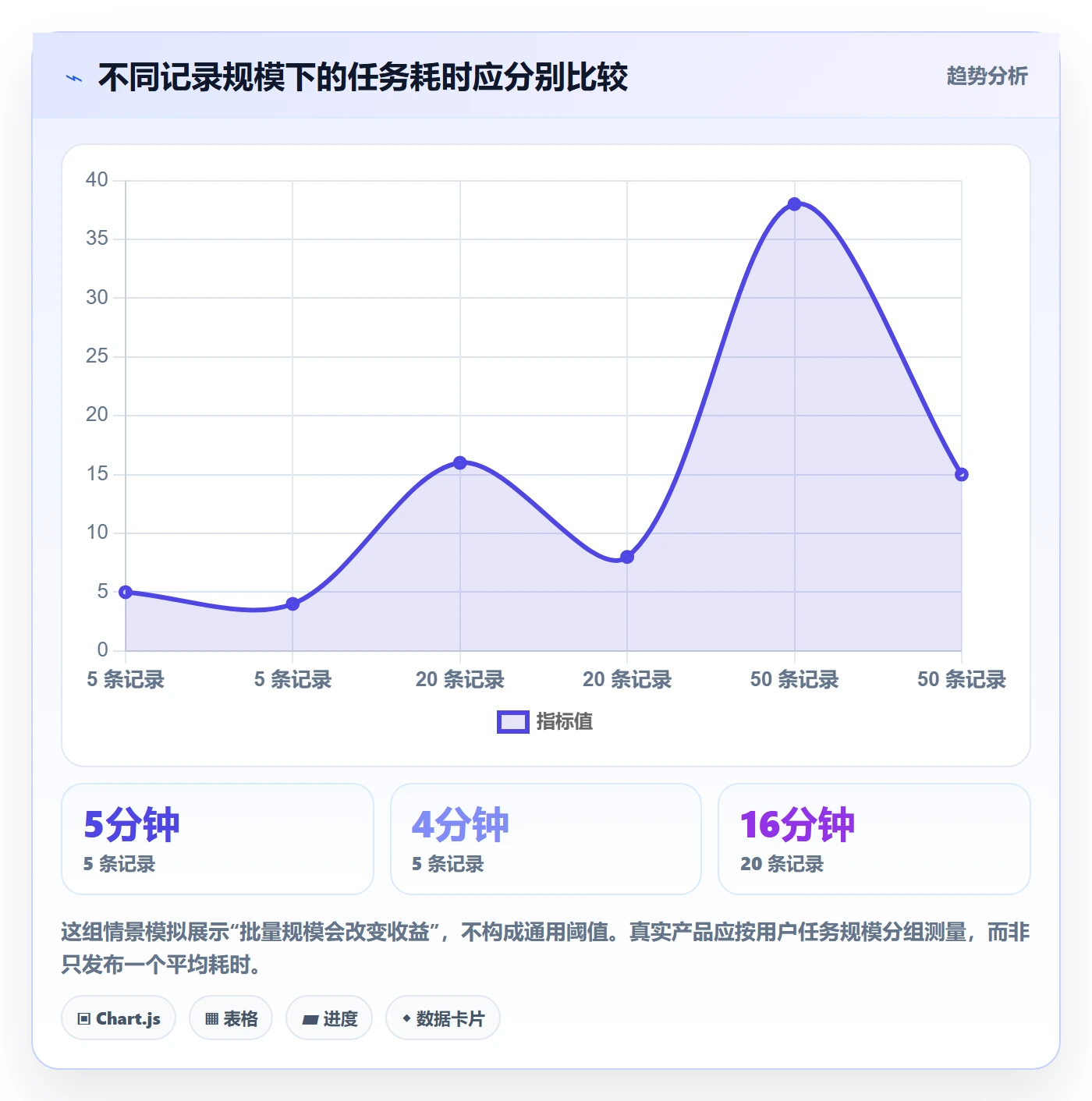This screenshot has height=1101, width=1092.
Task: Click the grid icon in 表格 chip
Action: pyautogui.click(x=211, y=1019)
